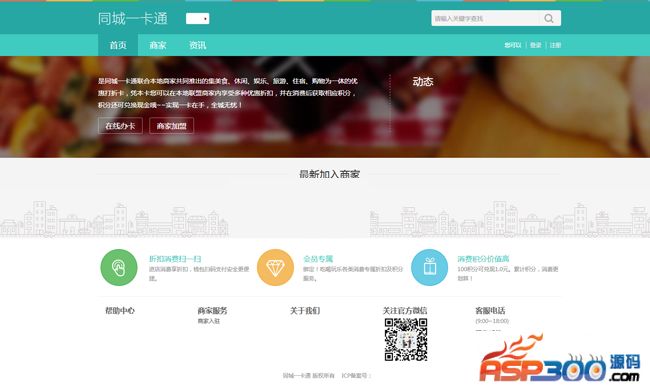Viewport: 650px width, 386px height.
Task: Click the green hand-tap scan icon
Action: (119, 267)
